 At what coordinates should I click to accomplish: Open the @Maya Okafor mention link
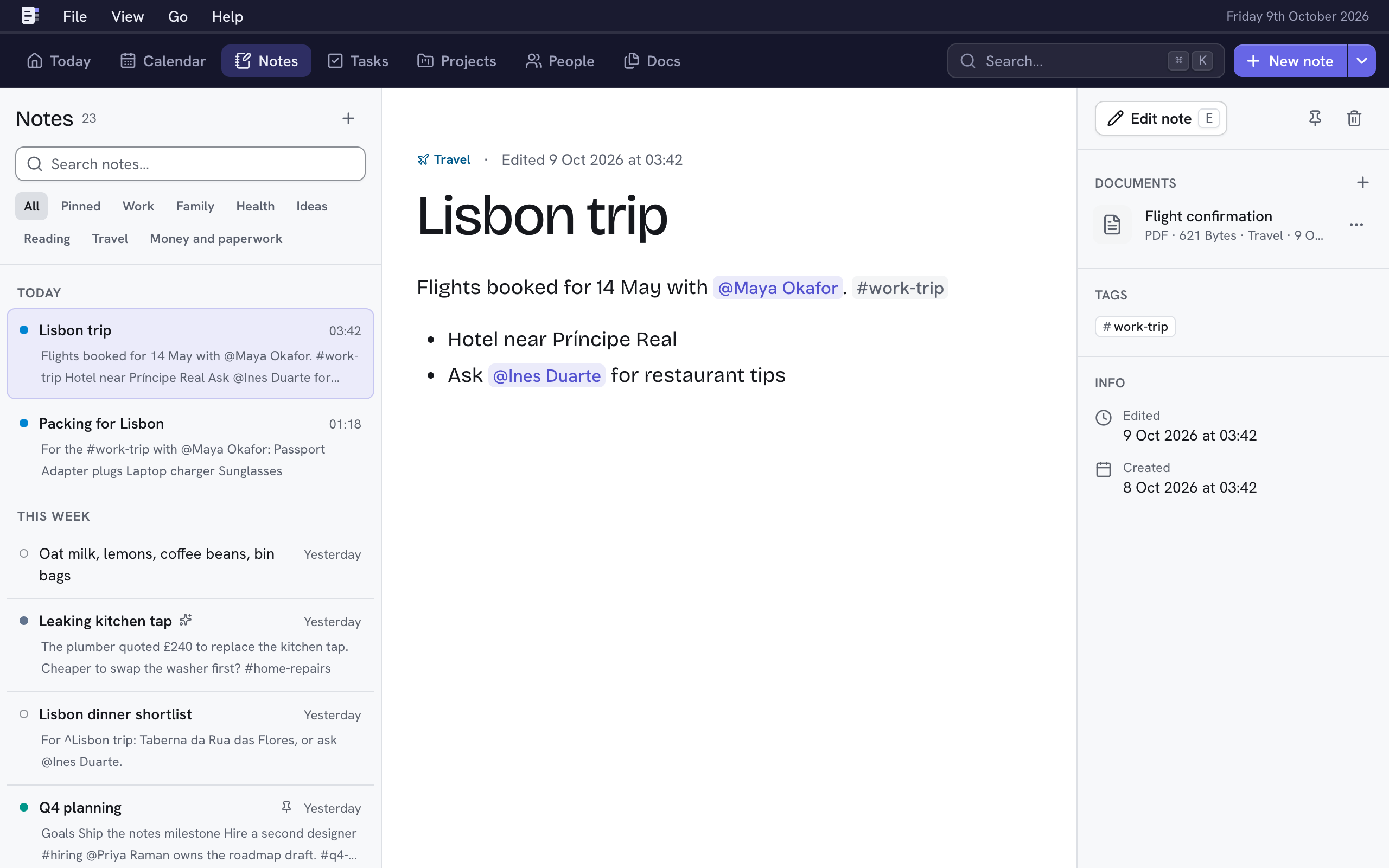coord(778,288)
